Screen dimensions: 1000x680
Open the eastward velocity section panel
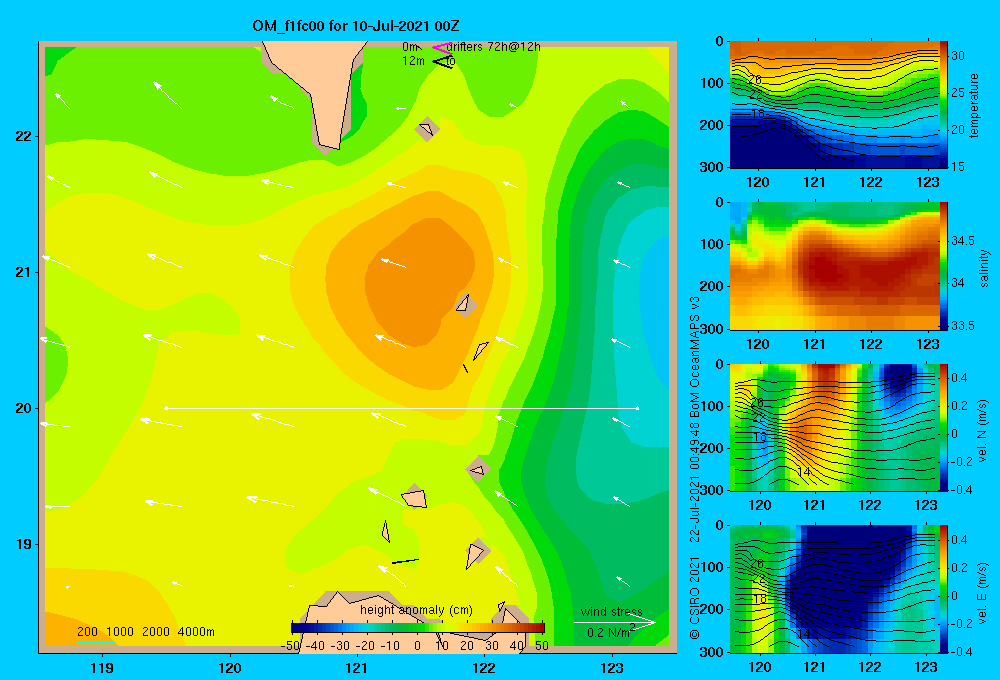click(834, 588)
